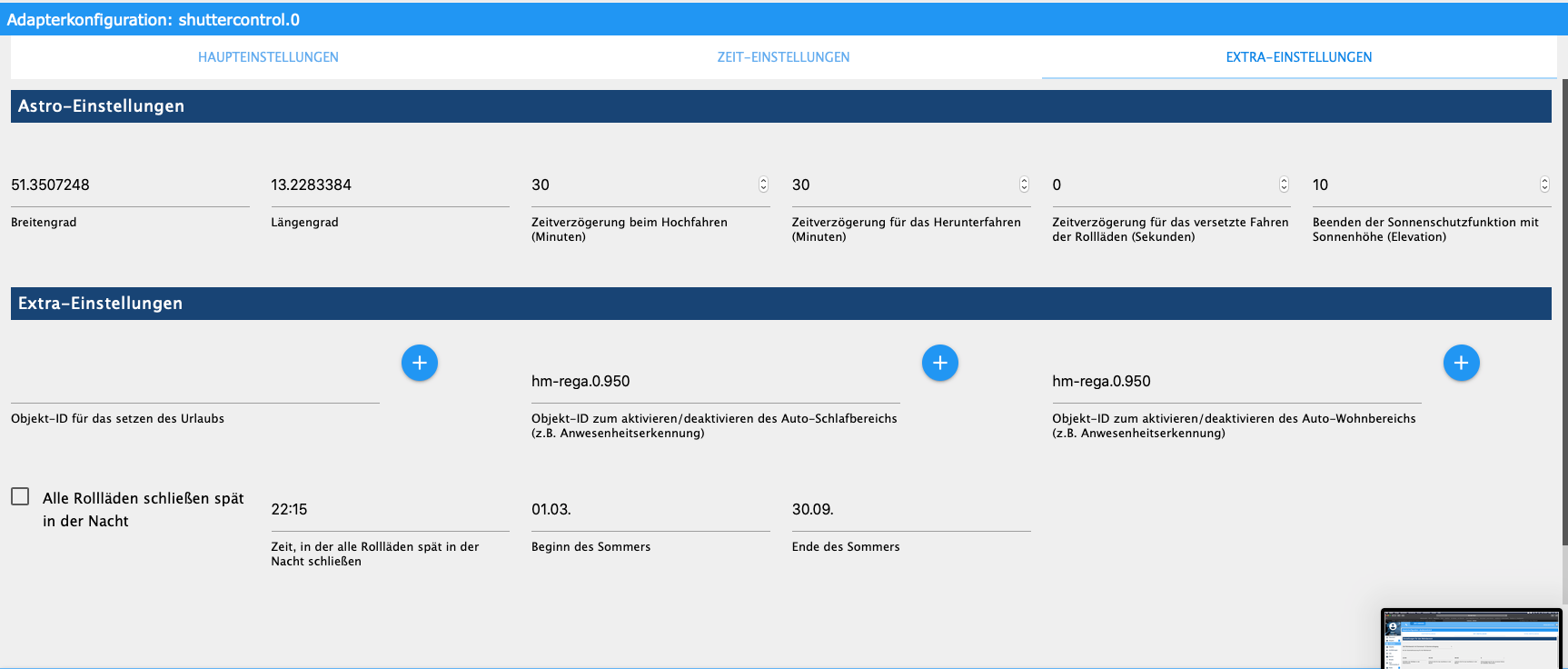Click the Ende des Sommers date field

(x=911, y=510)
